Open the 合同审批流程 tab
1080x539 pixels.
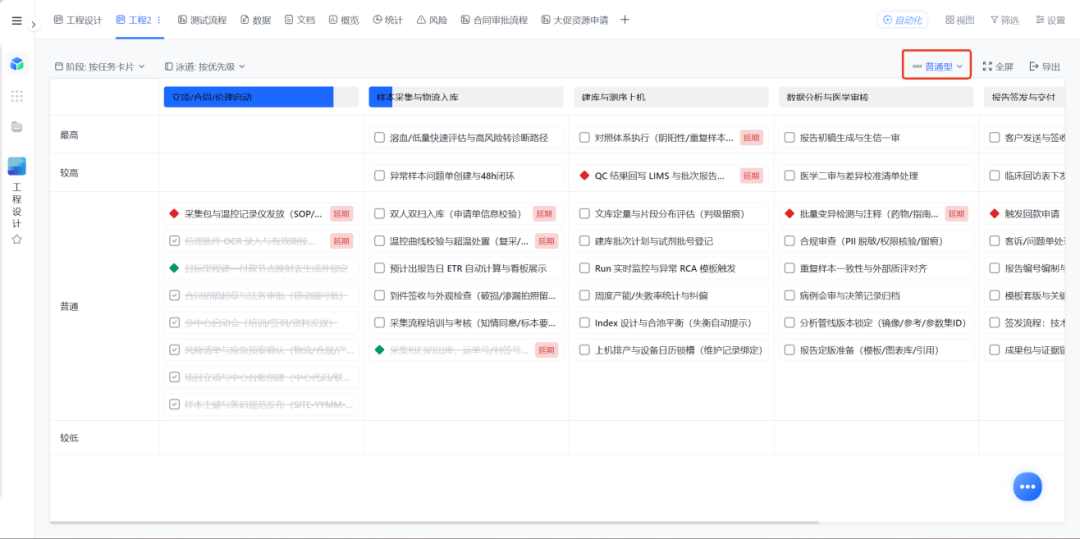click(x=494, y=20)
